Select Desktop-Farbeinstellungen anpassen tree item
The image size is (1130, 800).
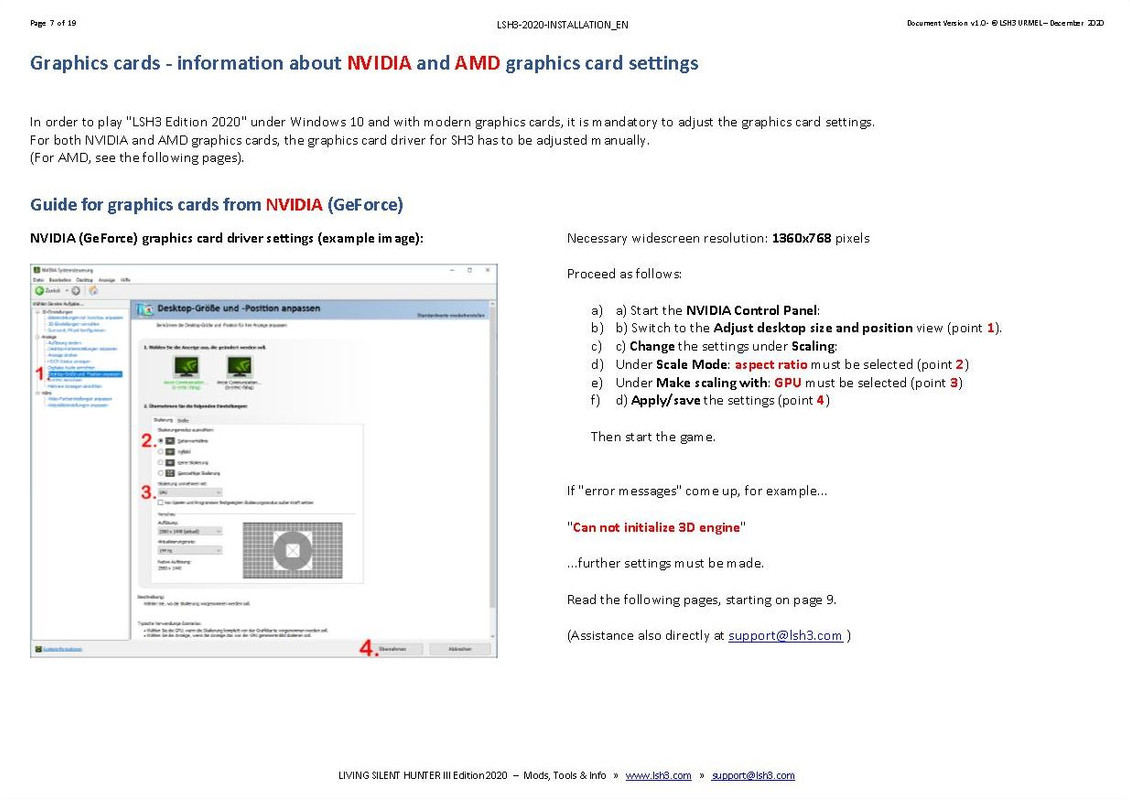pyautogui.click(x=83, y=349)
